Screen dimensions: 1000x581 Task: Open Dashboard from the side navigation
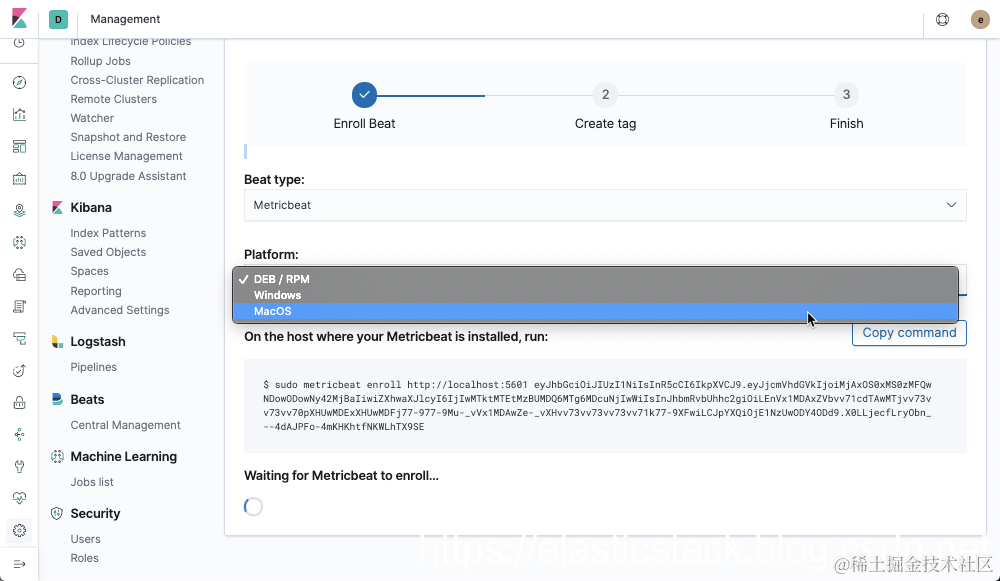point(19,146)
